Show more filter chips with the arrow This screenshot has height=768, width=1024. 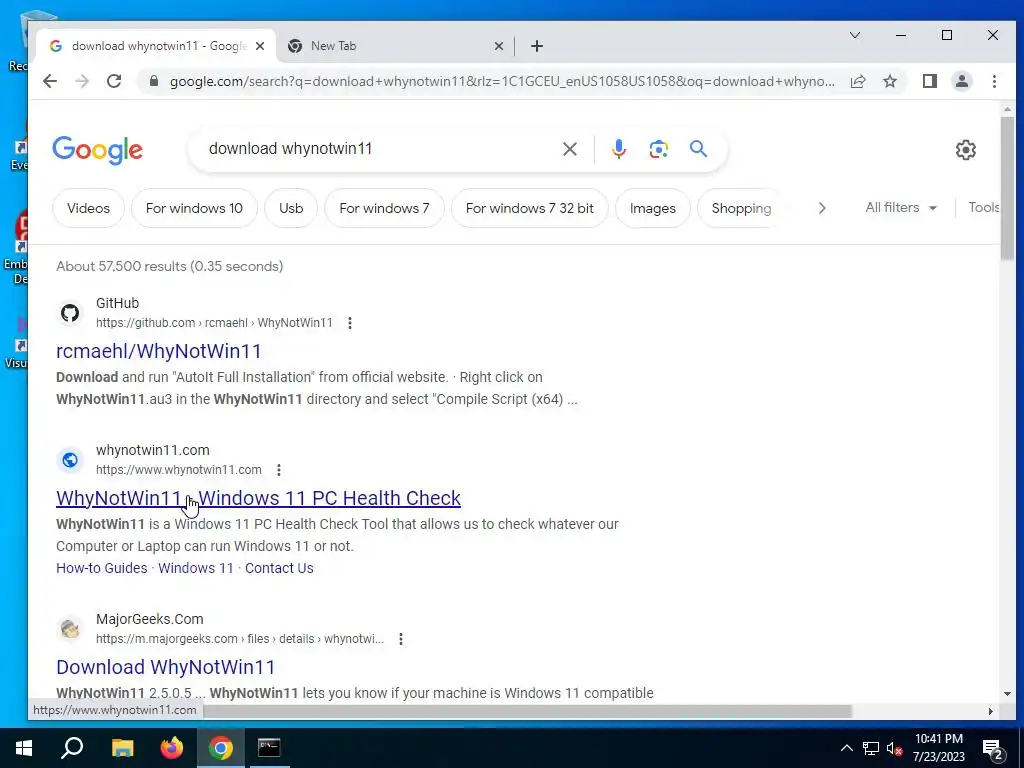(x=822, y=208)
